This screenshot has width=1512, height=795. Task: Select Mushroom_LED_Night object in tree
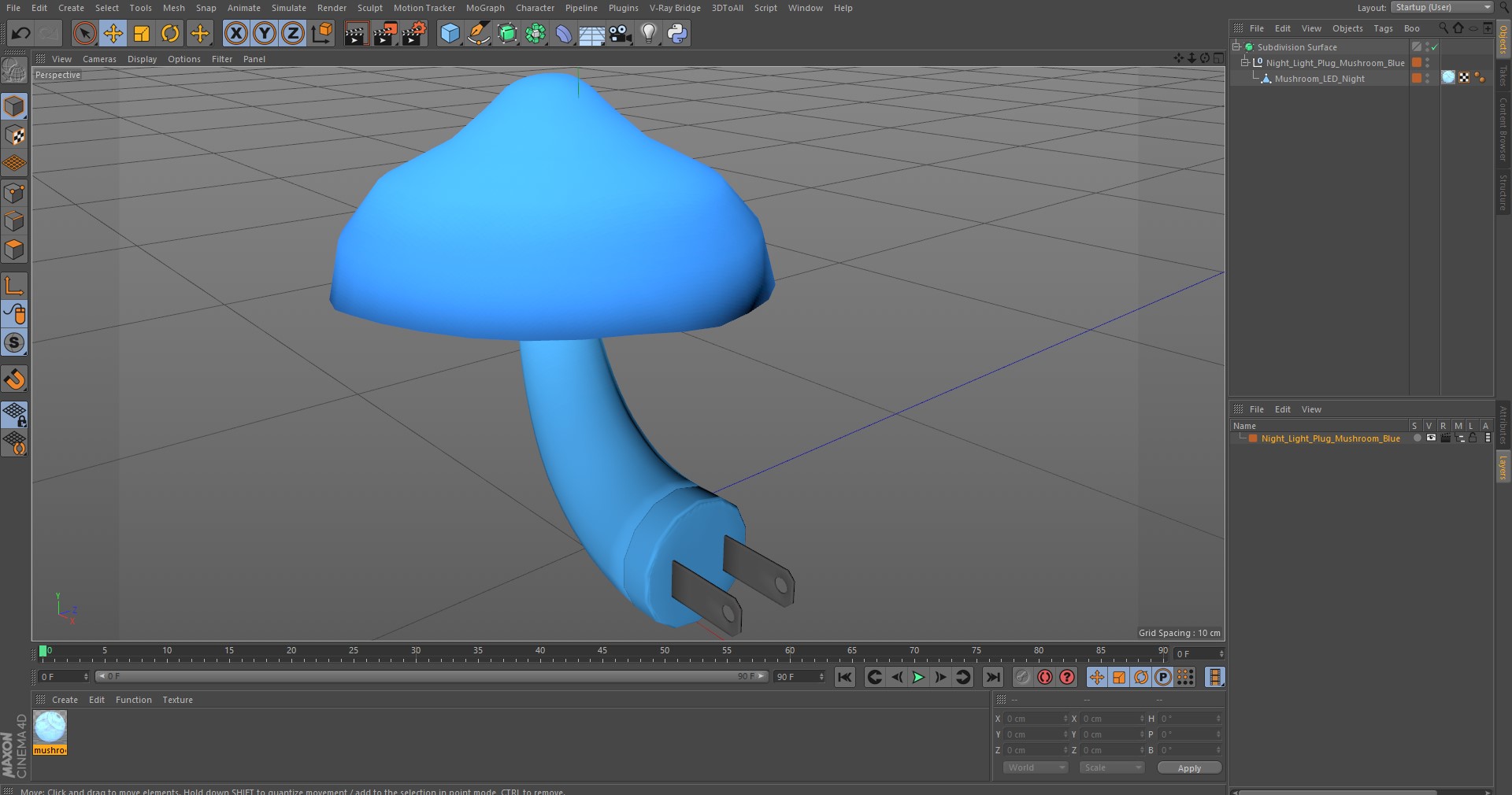[x=1319, y=79]
